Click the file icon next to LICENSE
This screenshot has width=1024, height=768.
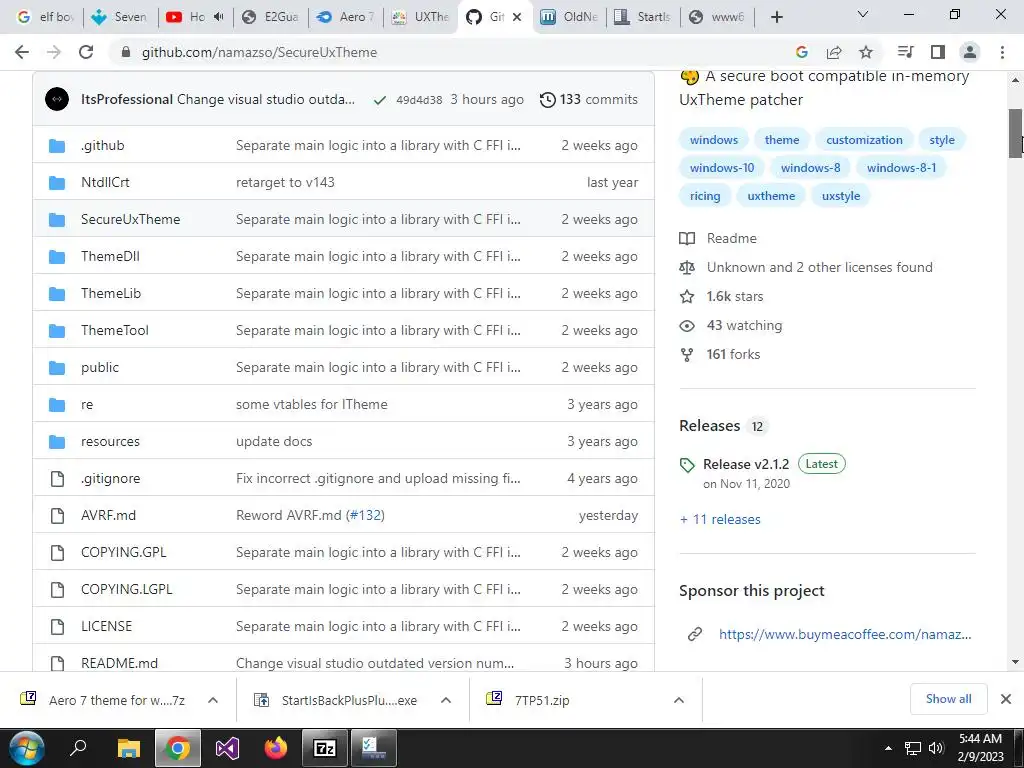pyautogui.click(x=57, y=627)
